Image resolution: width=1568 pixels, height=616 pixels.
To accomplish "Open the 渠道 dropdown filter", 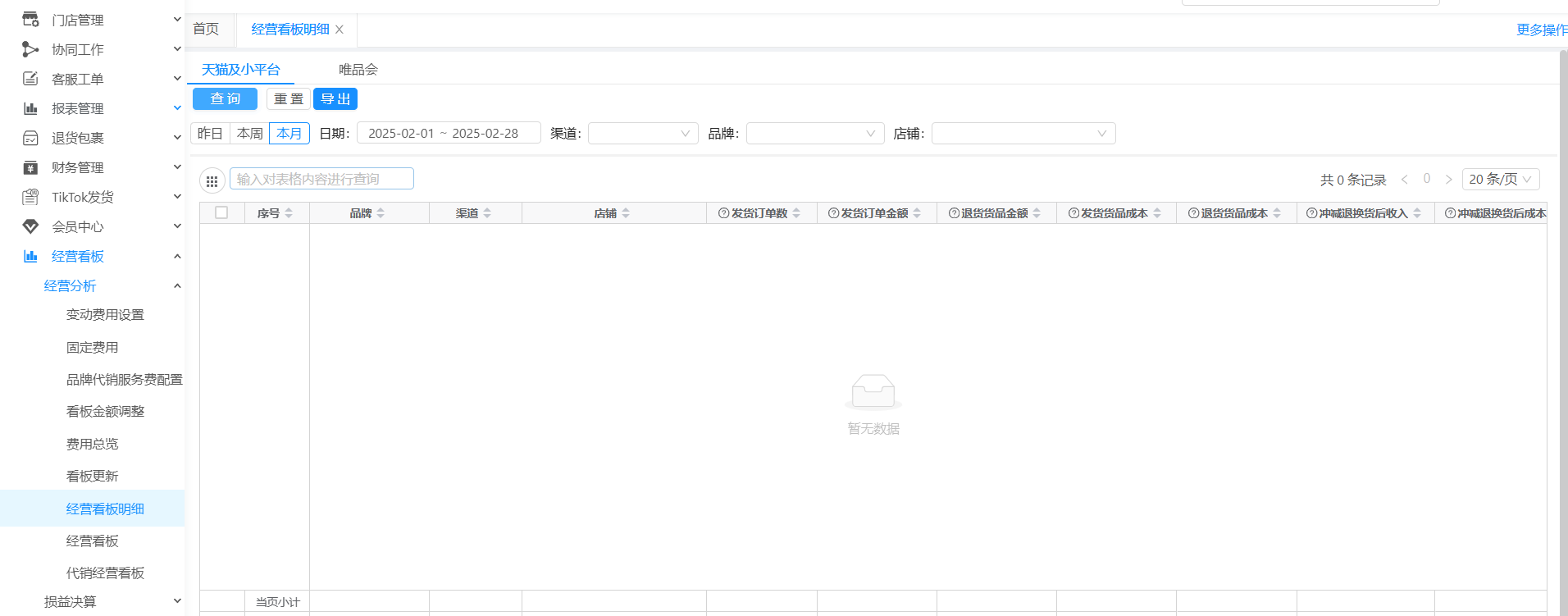I will click(642, 134).
